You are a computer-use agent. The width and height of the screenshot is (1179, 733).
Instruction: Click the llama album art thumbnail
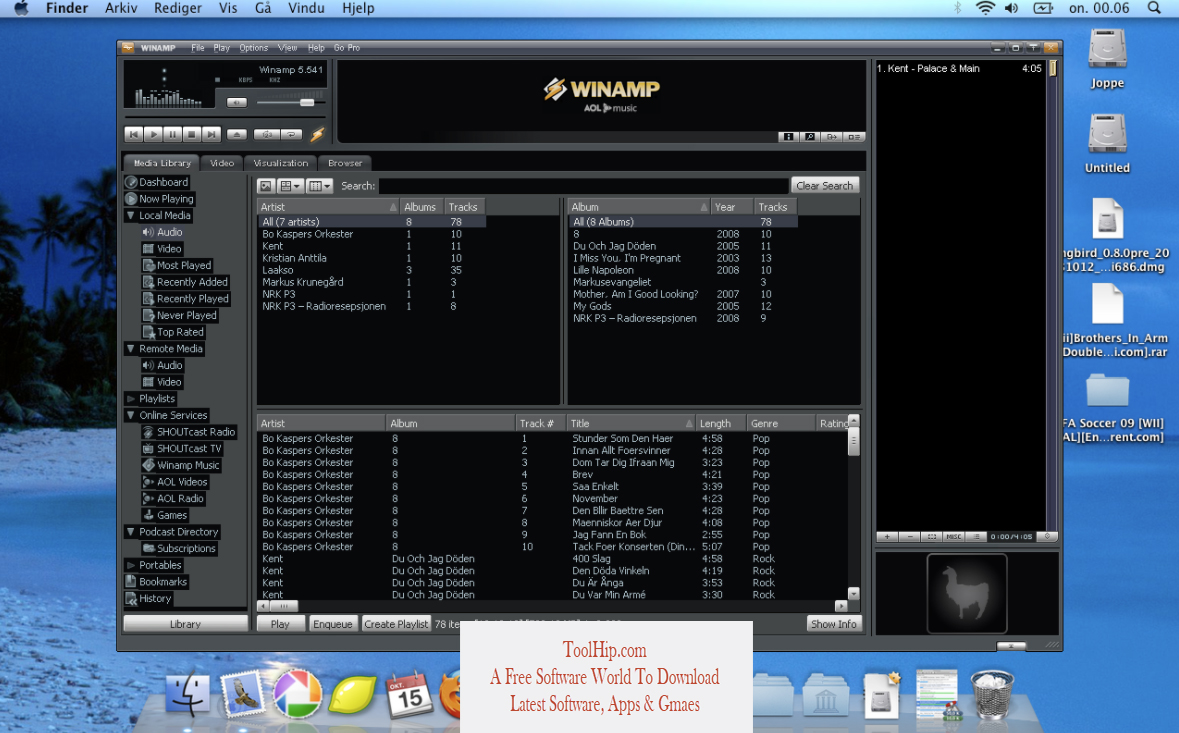(x=967, y=594)
